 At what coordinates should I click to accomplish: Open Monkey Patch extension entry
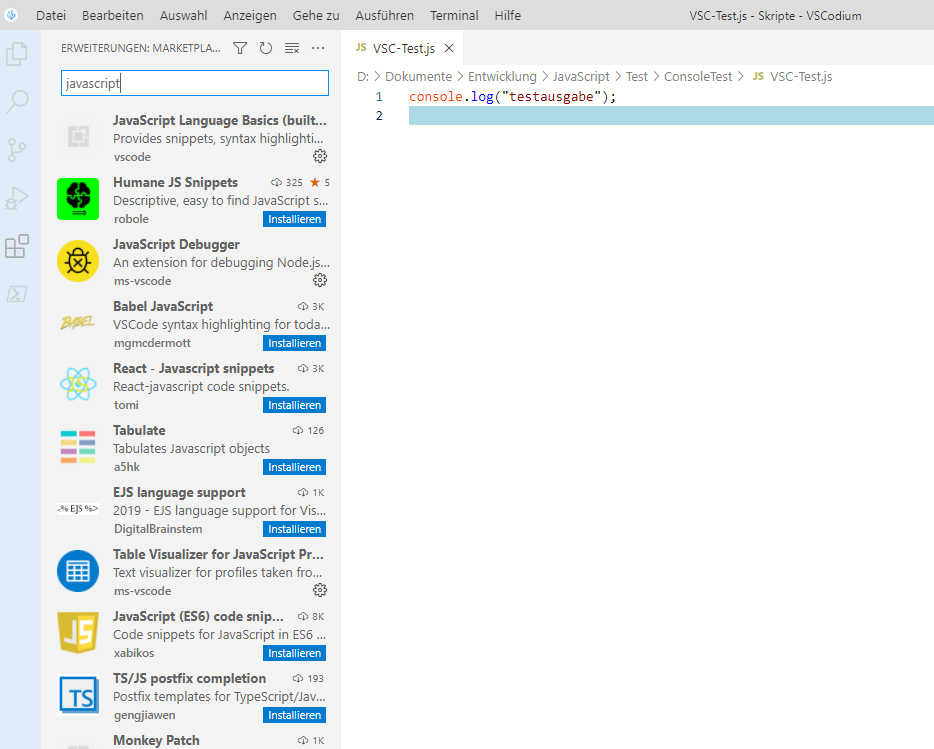tap(191, 740)
